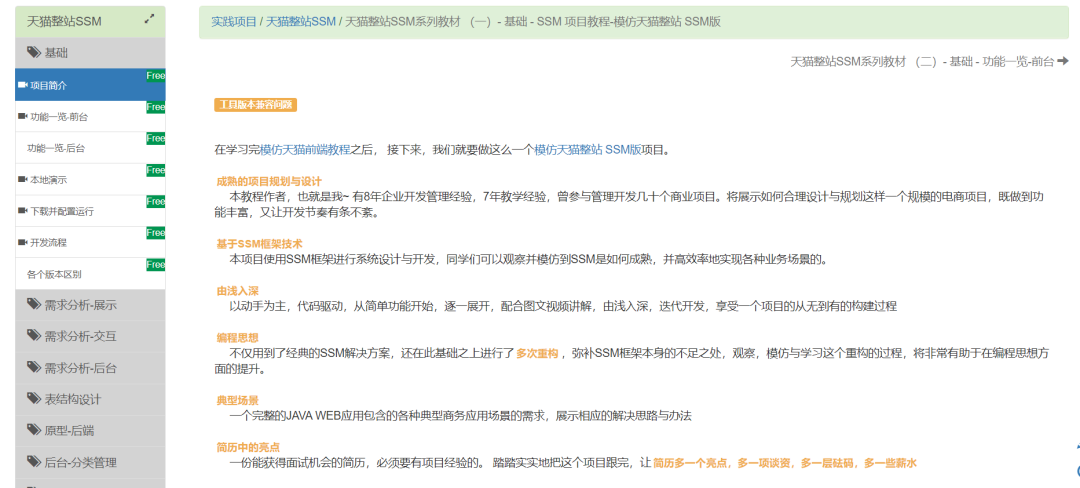Expand the 需求分析-交互 section
The width and height of the screenshot is (1080, 488).
click(80, 336)
